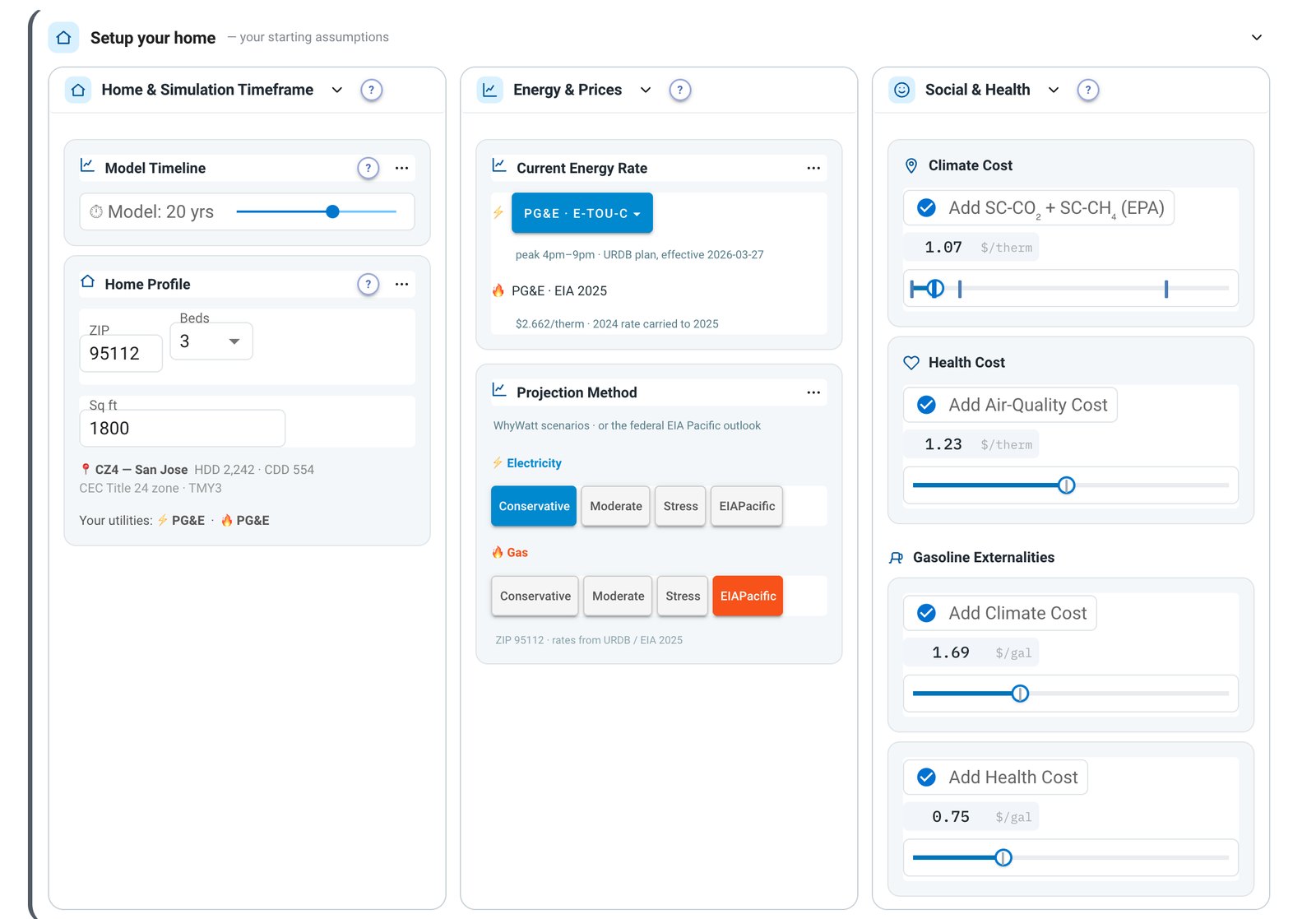Open the Model Timeline help icon
This screenshot has width=1316, height=919.
pyautogui.click(x=368, y=168)
